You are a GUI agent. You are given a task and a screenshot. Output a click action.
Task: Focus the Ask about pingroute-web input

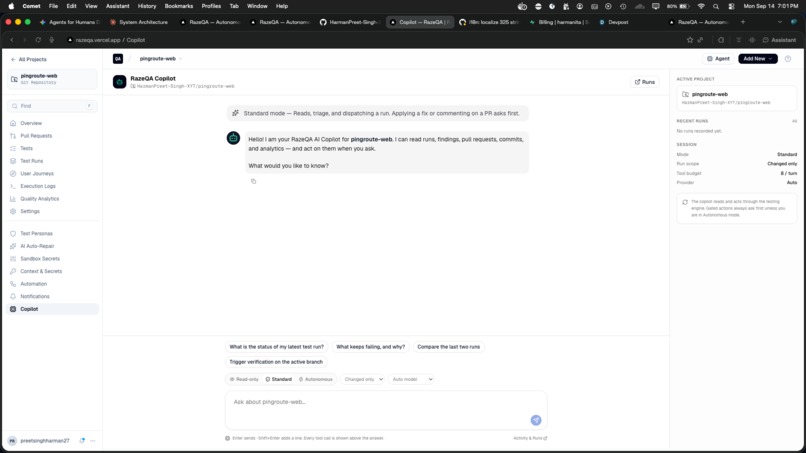[386, 410]
